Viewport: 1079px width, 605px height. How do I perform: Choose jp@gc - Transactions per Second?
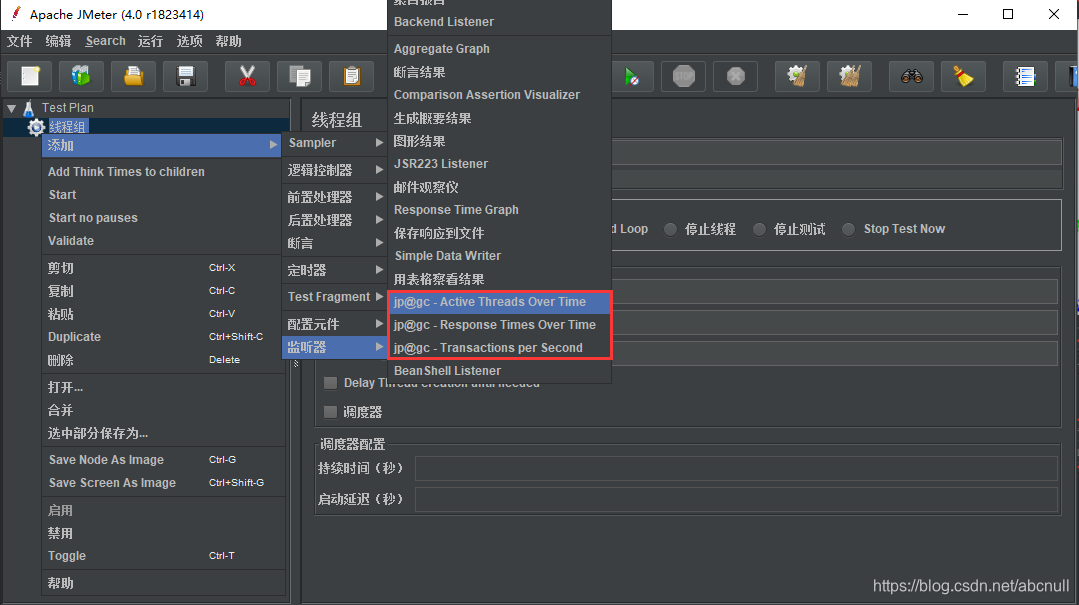coord(500,348)
